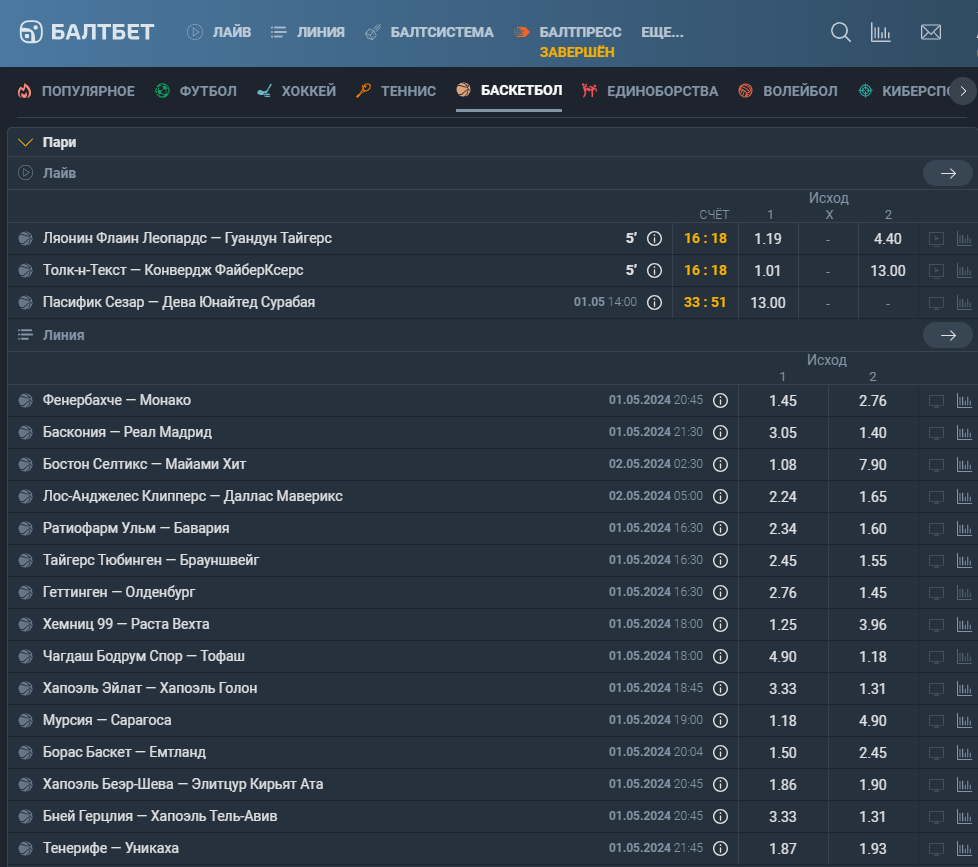Screen dimensions: 978x867
Task: Switch to the Футбол tab
Action: pyautogui.click(x=196, y=91)
